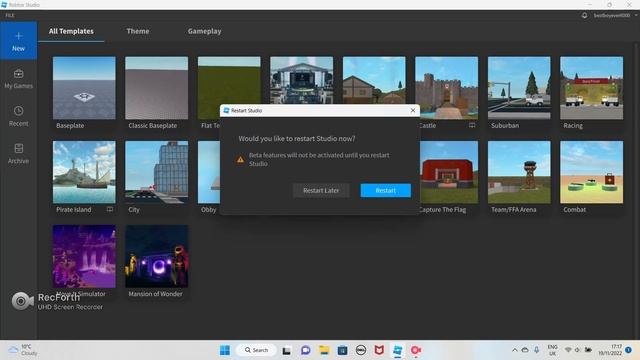
Task: Open the Dell app on the taskbar
Action: coord(361,350)
